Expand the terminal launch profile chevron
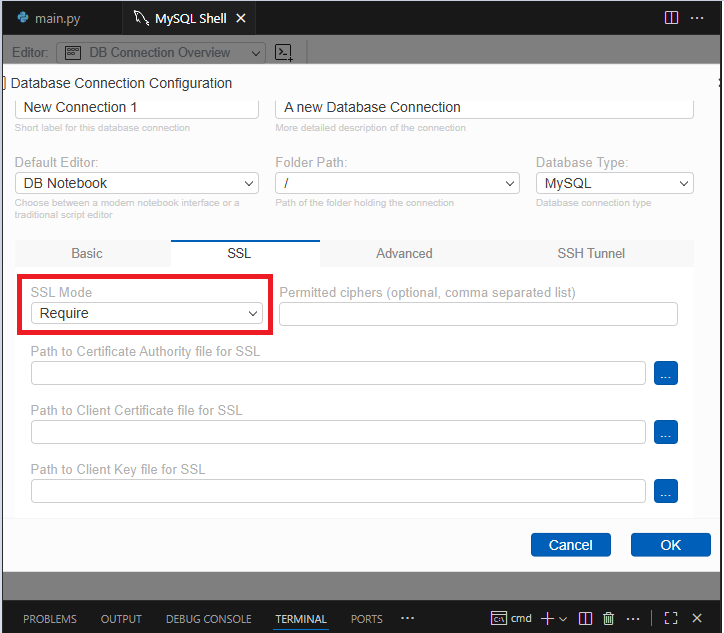Screen dimensions: 724x633 pos(563,619)
